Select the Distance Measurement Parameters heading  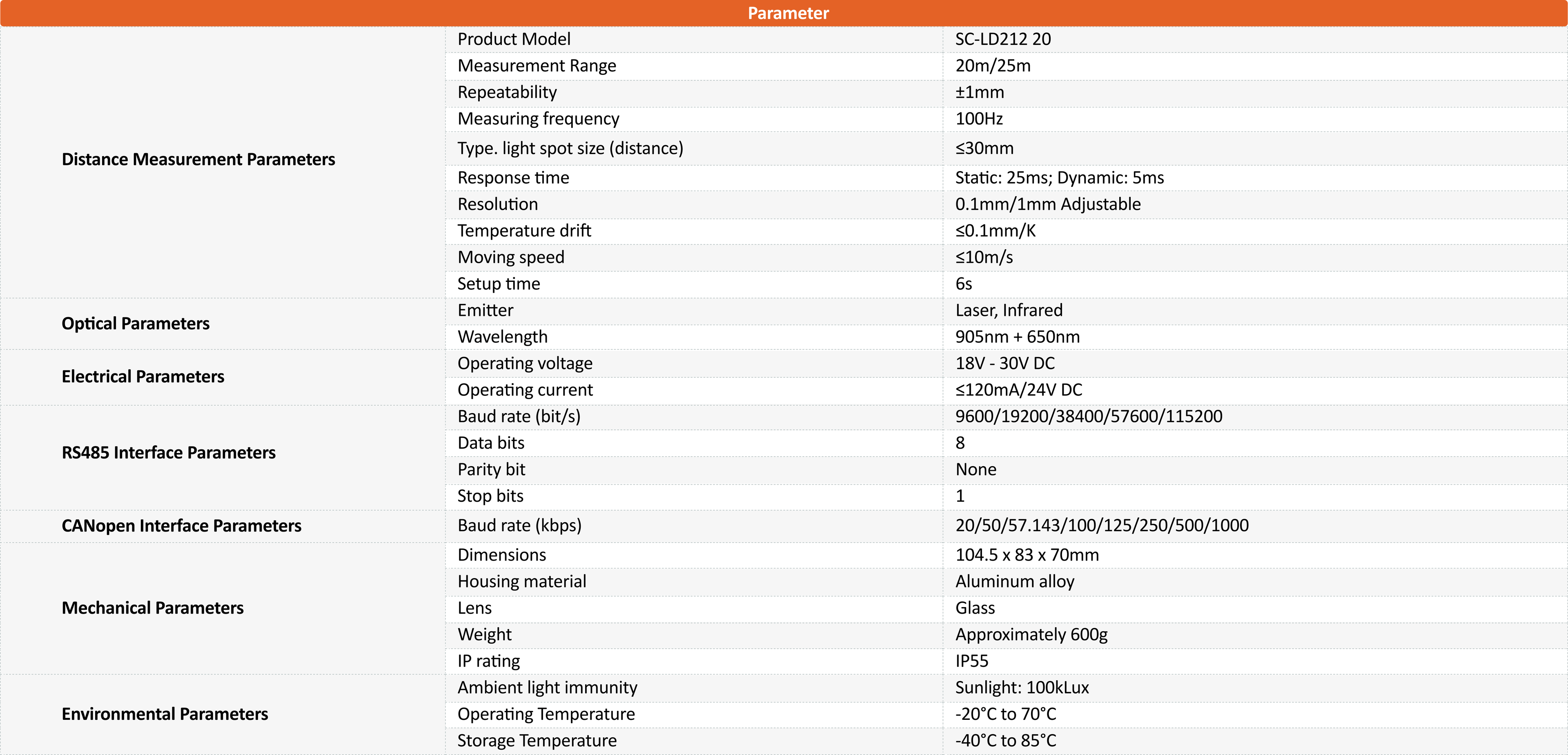click(x=198, y=159)
